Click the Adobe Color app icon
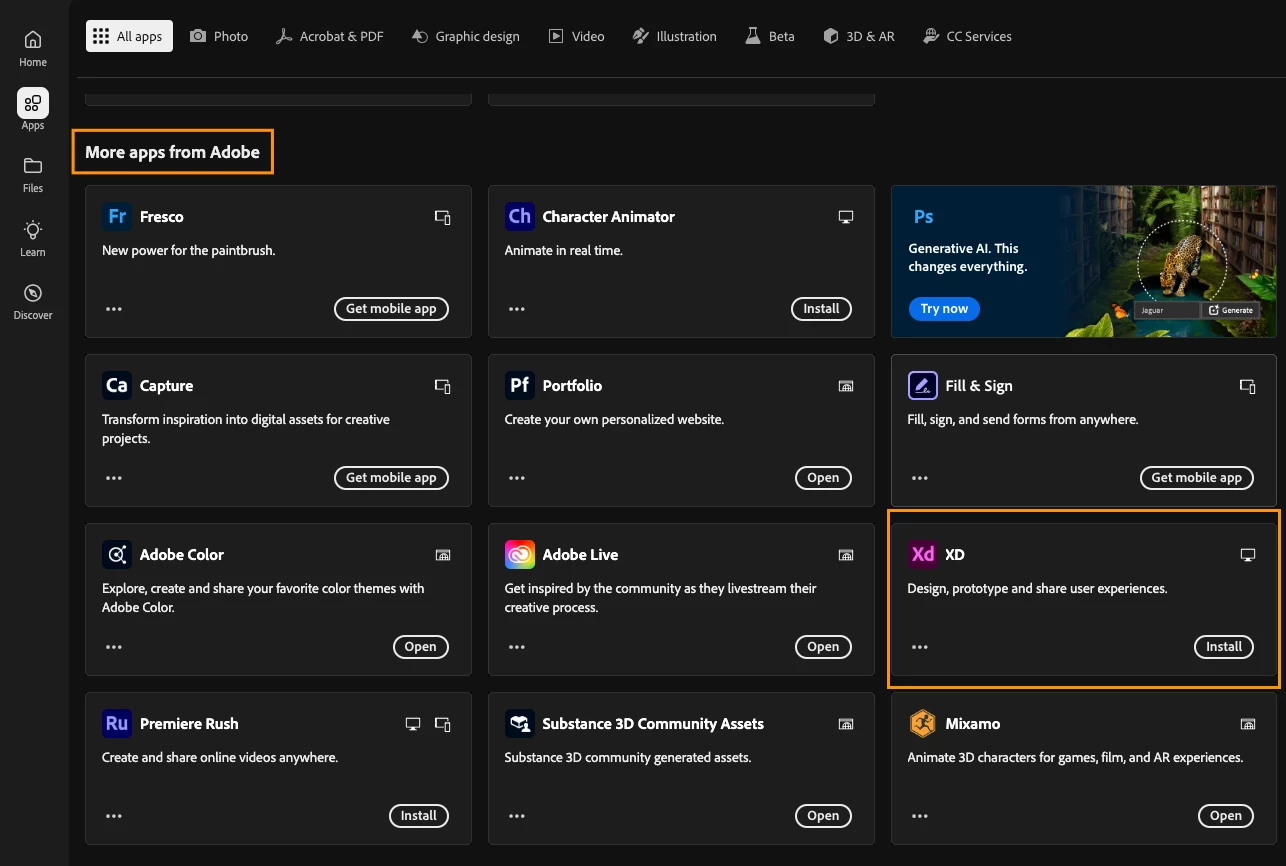Viewport: 1286px width, 866px height. [117, 554]
